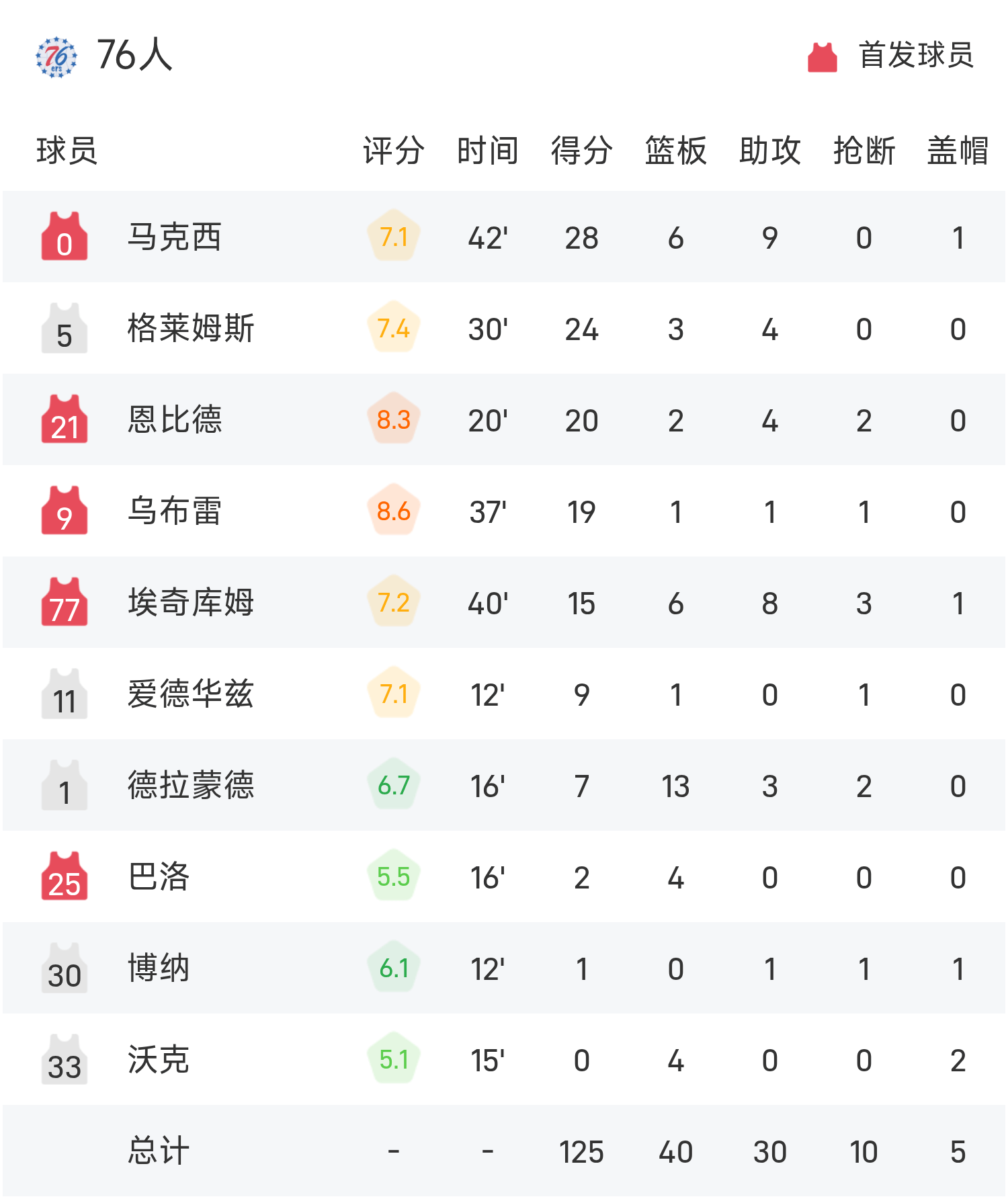Open player 恩比德's profile
The height and width of the screenshot is (1199, 1008).
[174, 420]
